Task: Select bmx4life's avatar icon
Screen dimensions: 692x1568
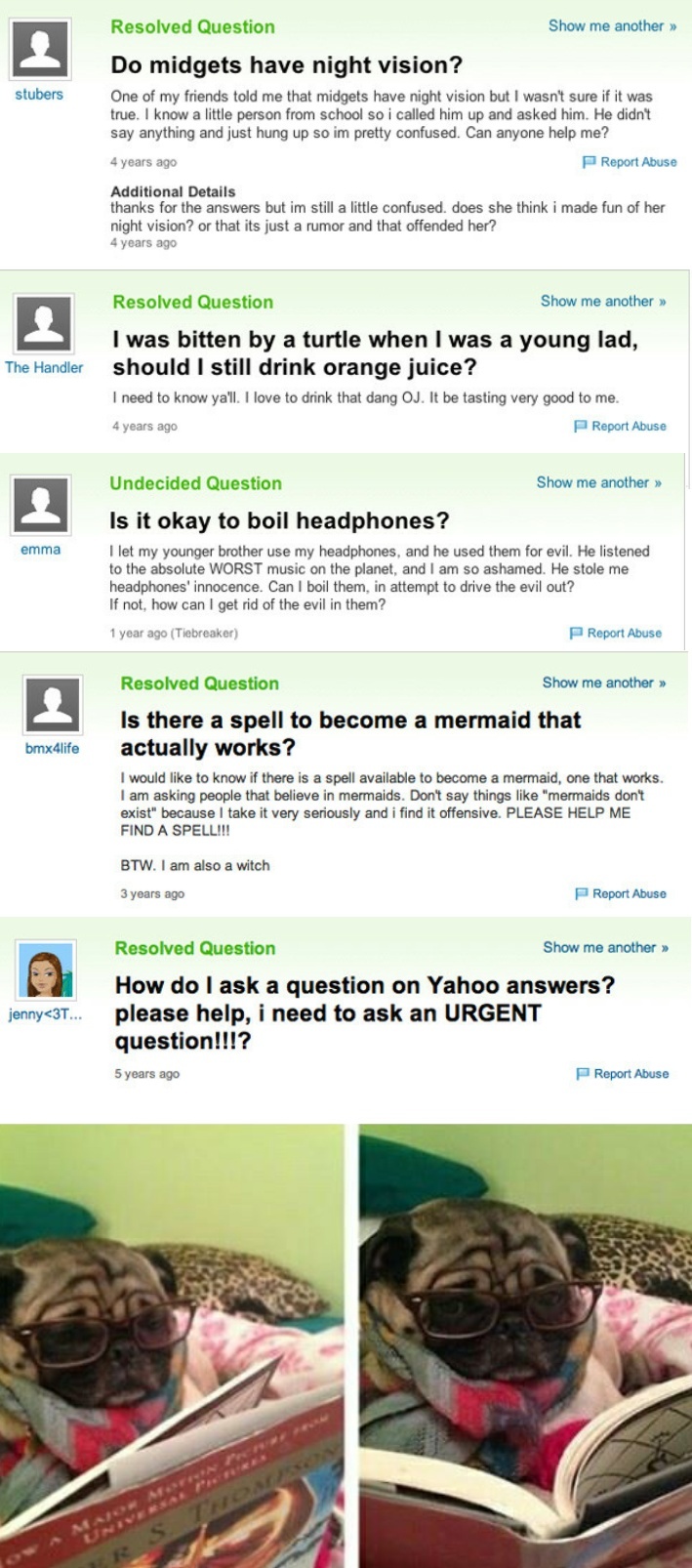Action: coord(52,705)
